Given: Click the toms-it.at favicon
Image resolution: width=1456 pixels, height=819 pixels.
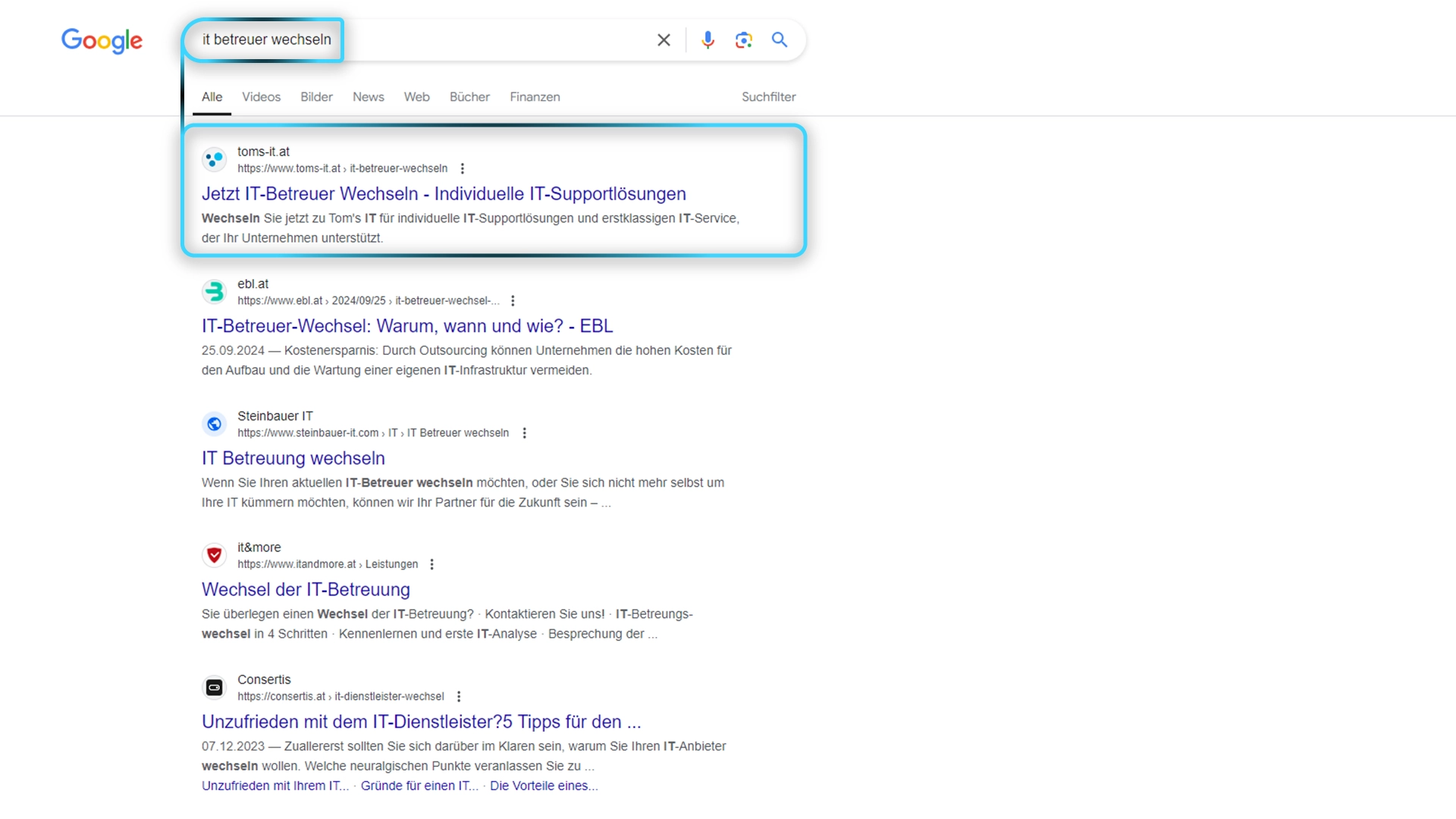Looking at the screenshot, I should coord(215,159).
